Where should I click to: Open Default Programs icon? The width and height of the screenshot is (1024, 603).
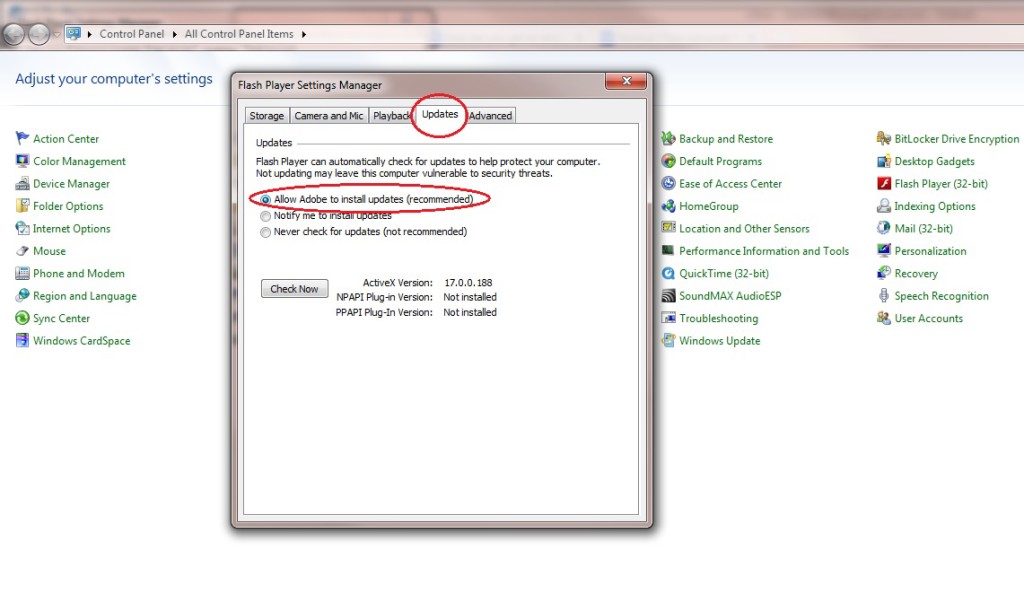pos(668,161)
